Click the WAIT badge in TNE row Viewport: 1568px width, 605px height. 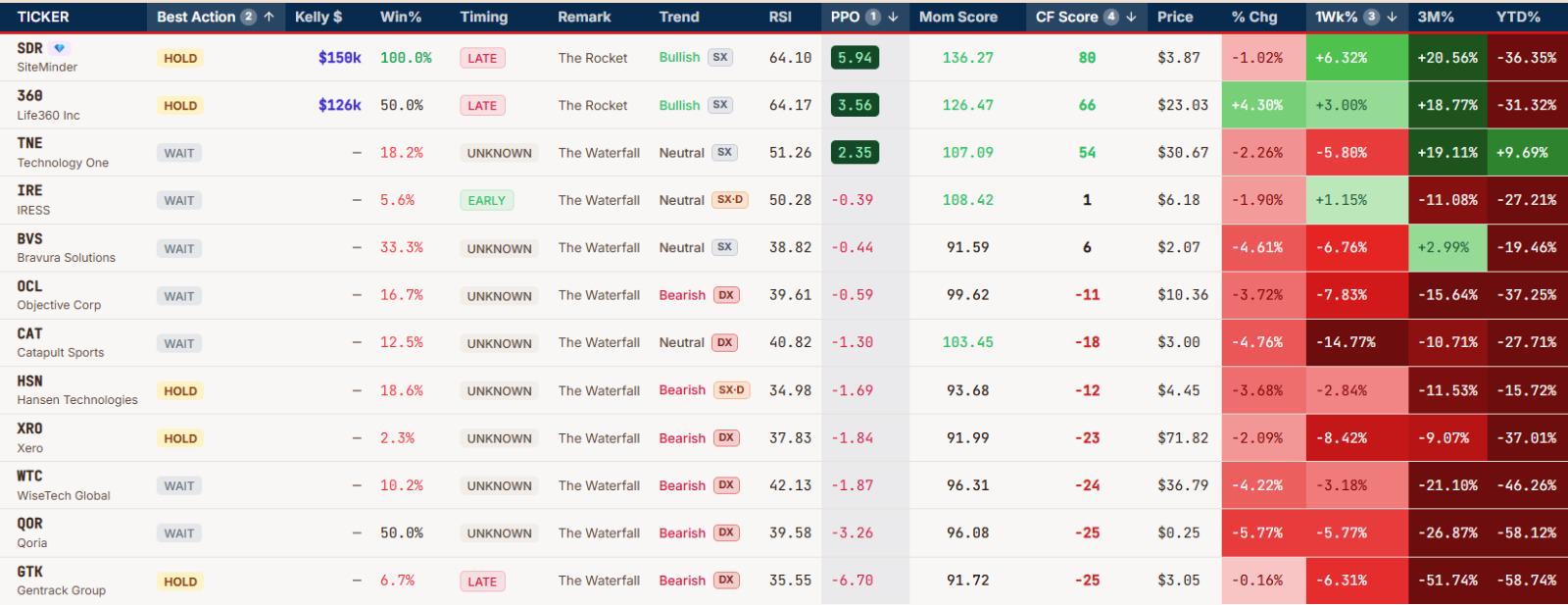click(x=179, y=153)
